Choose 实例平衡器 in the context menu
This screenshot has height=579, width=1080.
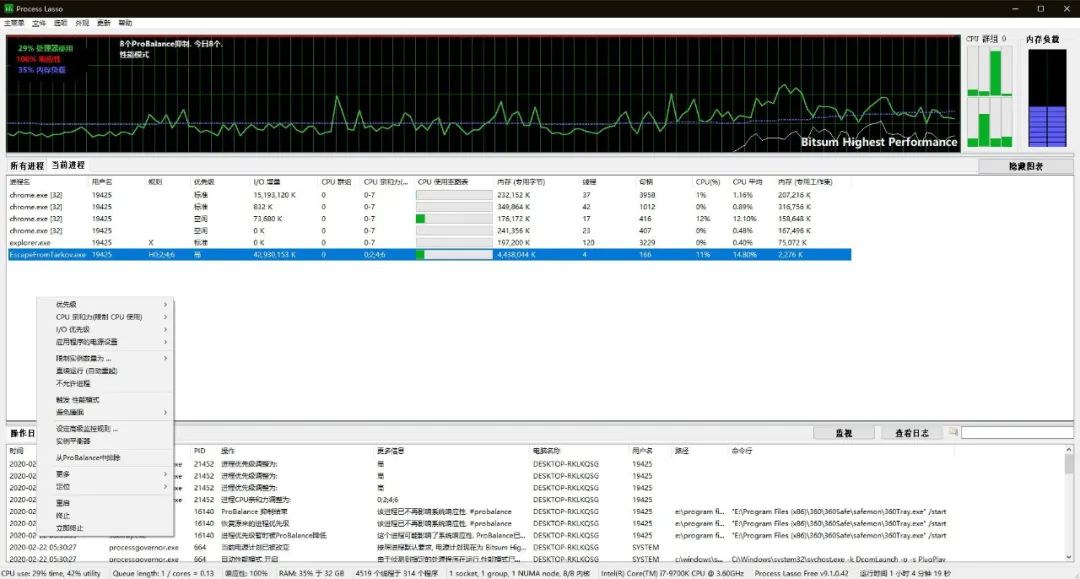[105, 441]
